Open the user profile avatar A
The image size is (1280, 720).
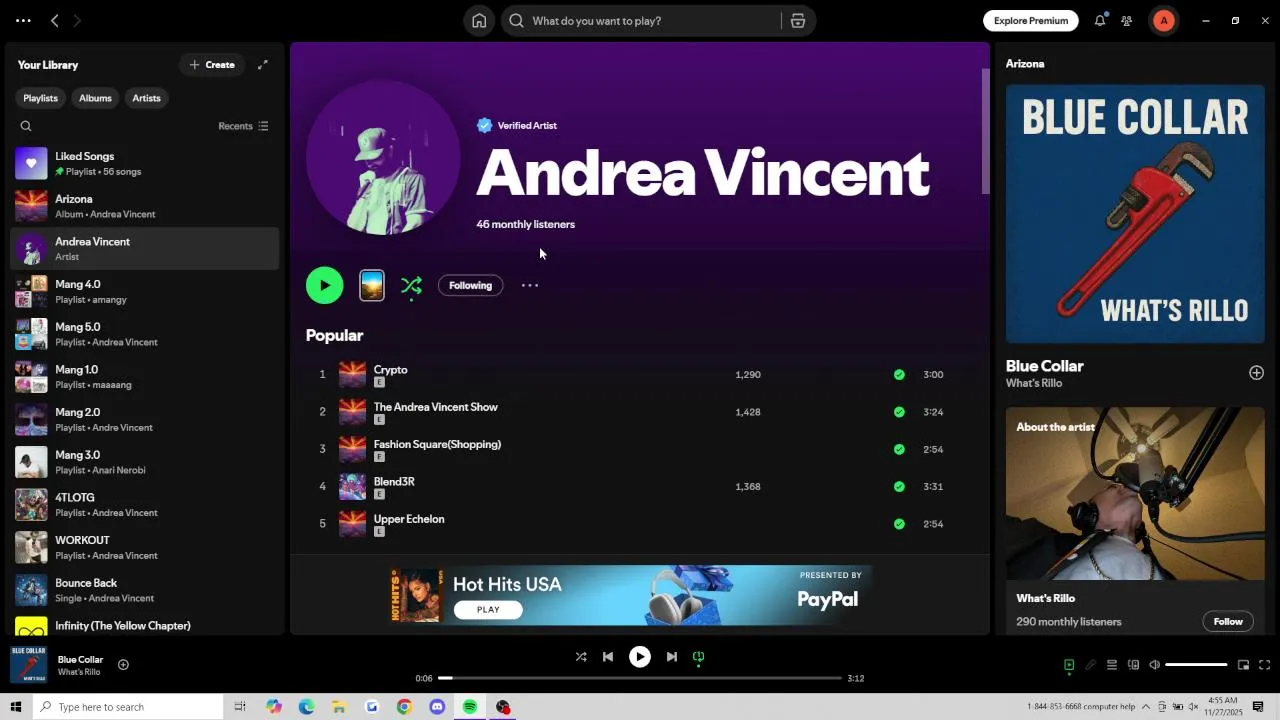point(1164,21)
